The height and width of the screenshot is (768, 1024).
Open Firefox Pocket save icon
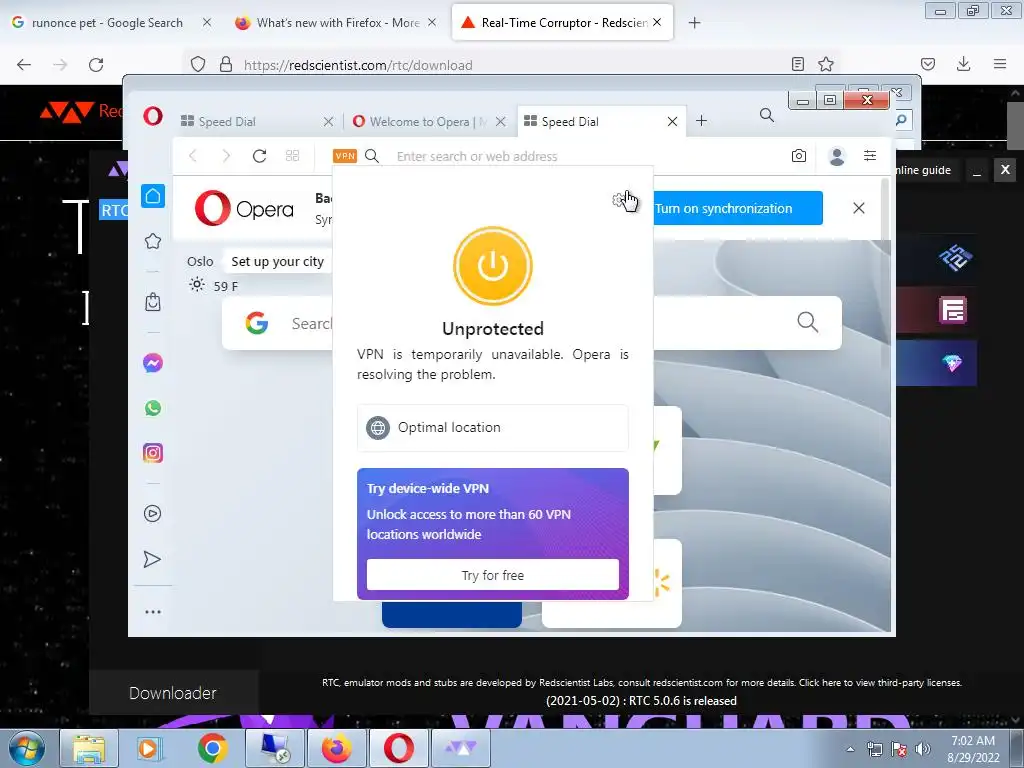[928, 64]
